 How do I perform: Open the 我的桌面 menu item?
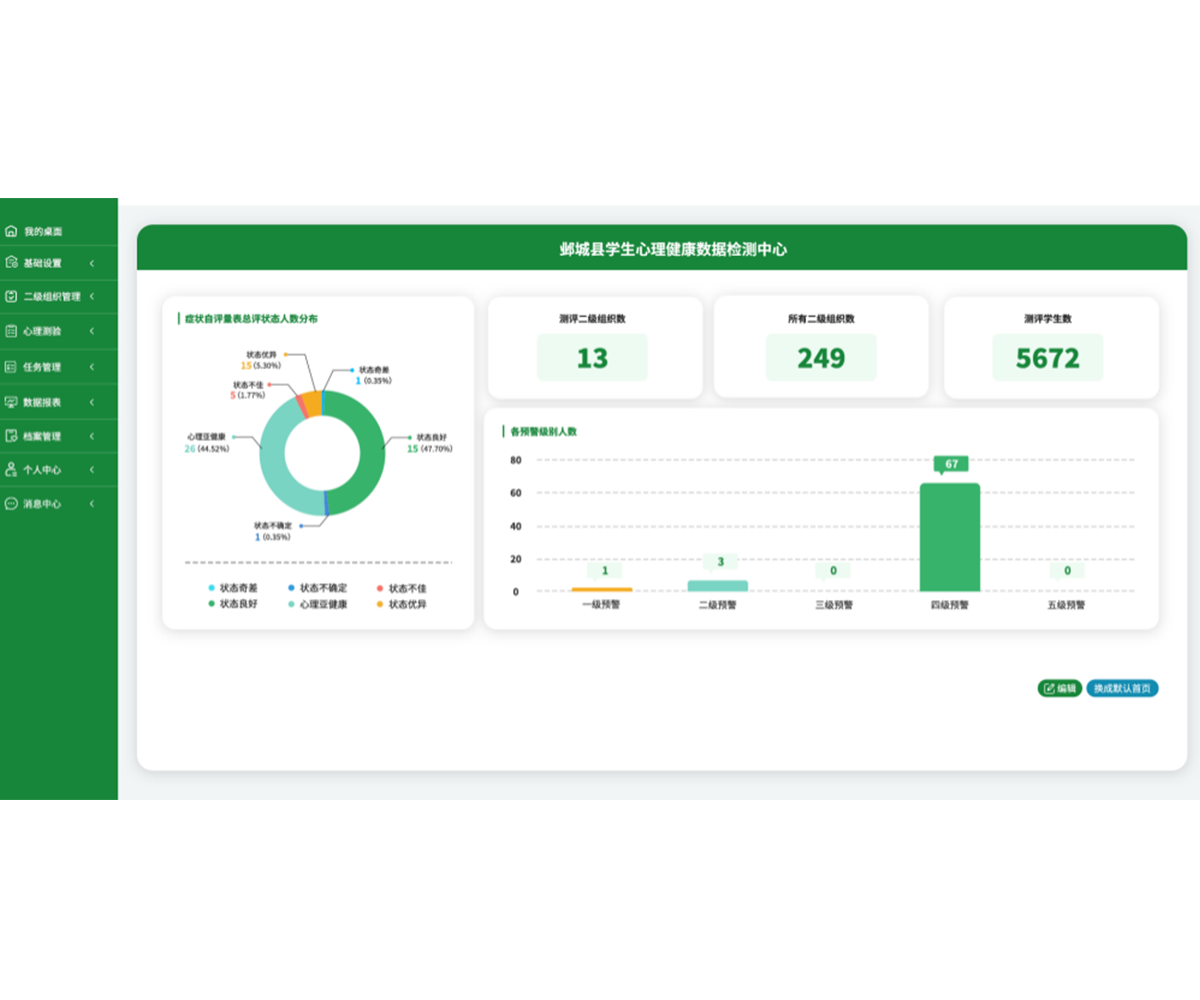43,231
